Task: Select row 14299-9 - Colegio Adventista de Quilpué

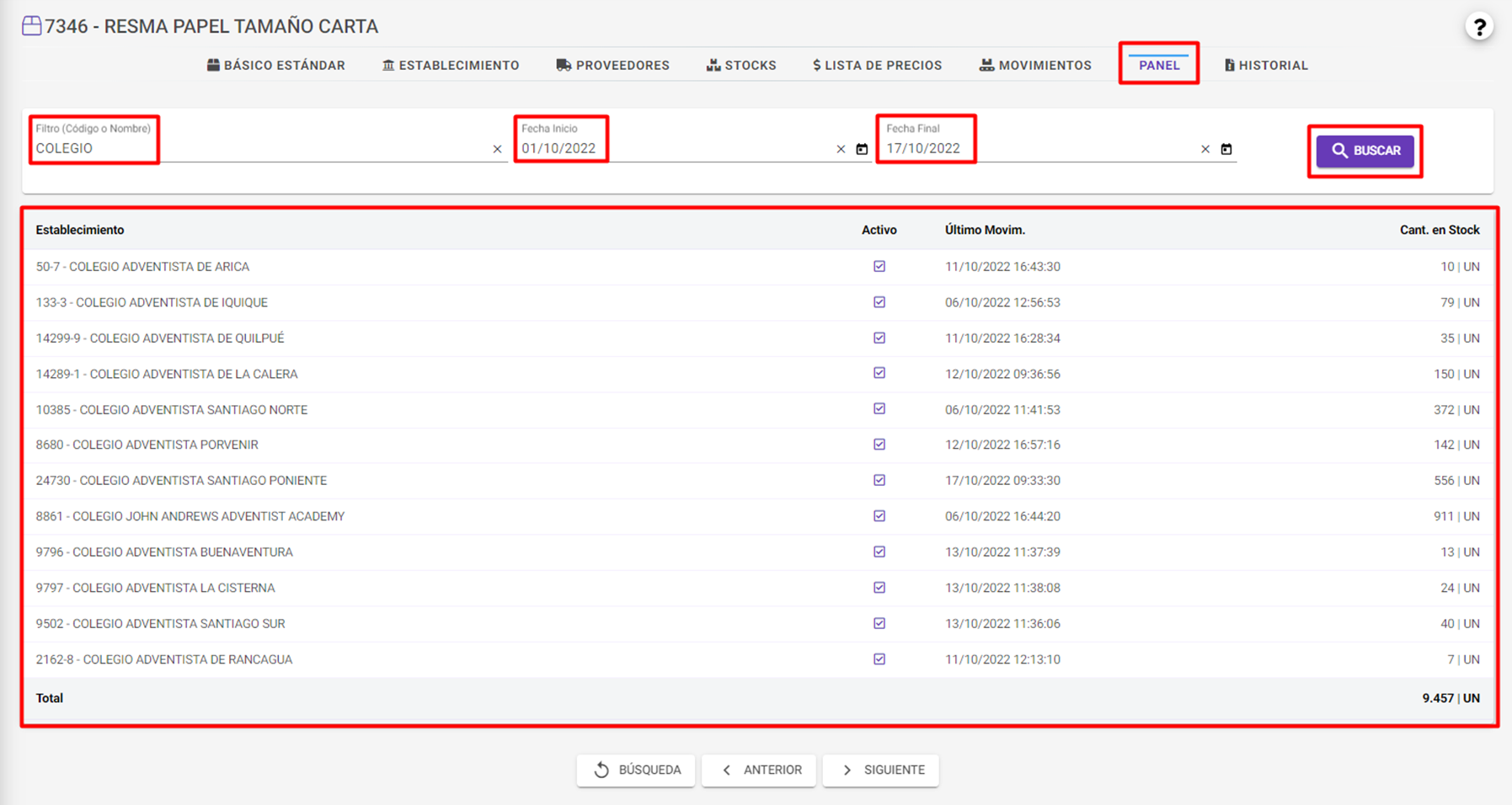Action: coord(758,339)
